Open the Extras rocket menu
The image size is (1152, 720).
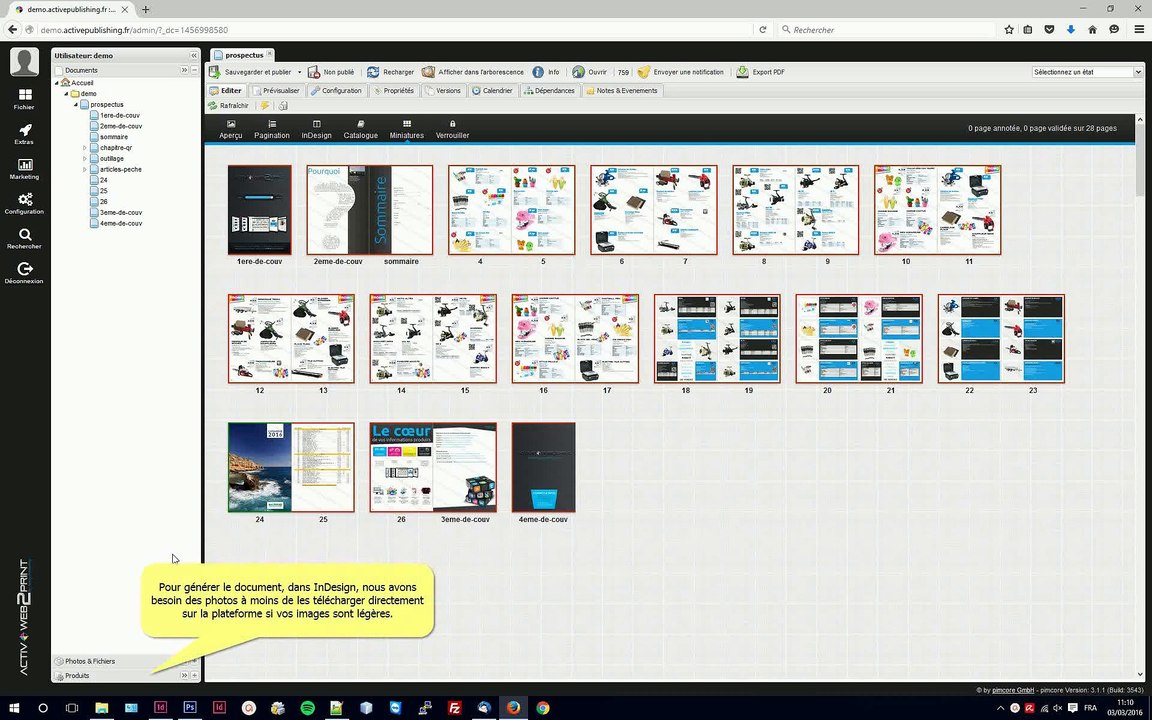24,134
